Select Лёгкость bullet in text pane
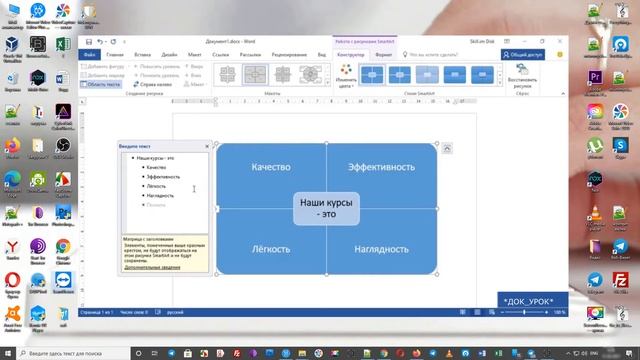The height and width of the screenshot is (360, 640). click(x=156, y=186)
